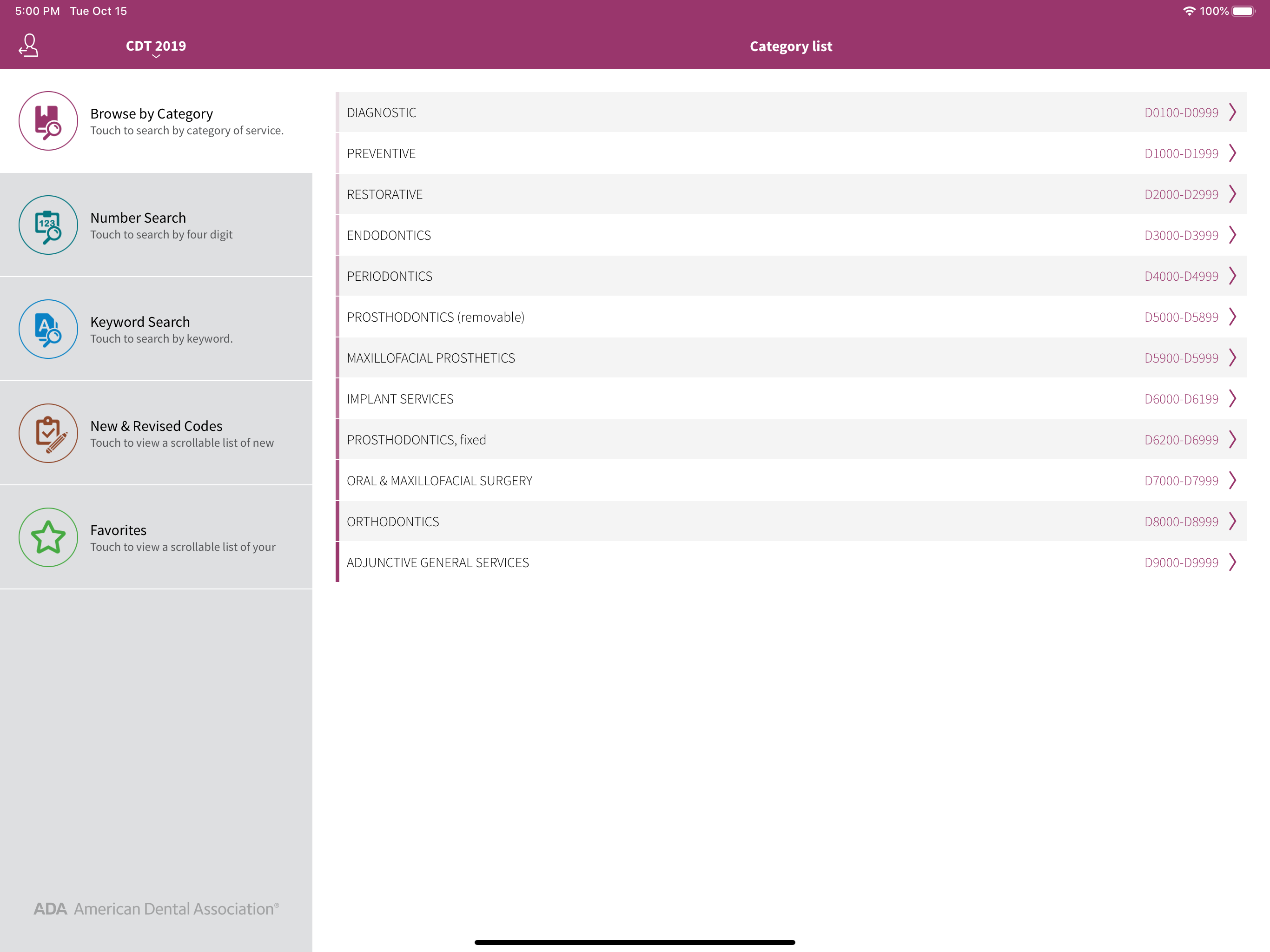The height and width of the screenshot is (952, 1270).
Task: Expand the DIAGNOSTIC category chevron
Action: click(x=1233, y=112)
